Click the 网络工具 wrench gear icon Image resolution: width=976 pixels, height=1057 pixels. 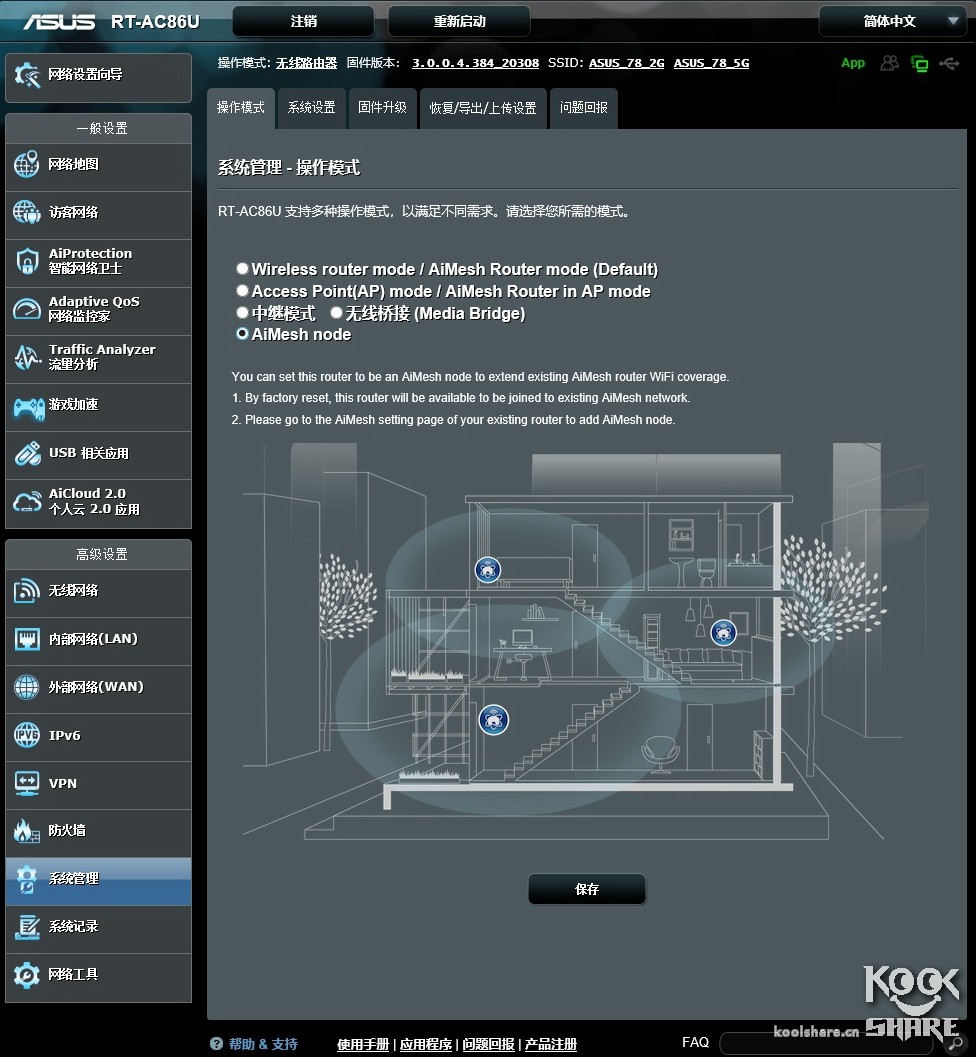(x=27, y=975)
